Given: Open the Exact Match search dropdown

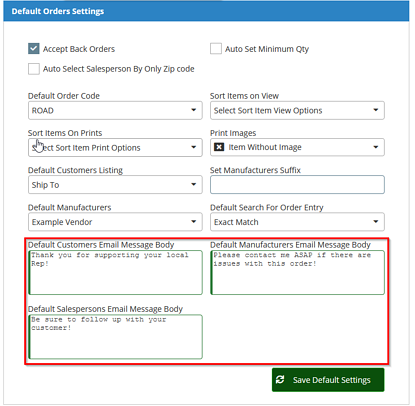Looking at the screenshot, I should pos(297,222).
